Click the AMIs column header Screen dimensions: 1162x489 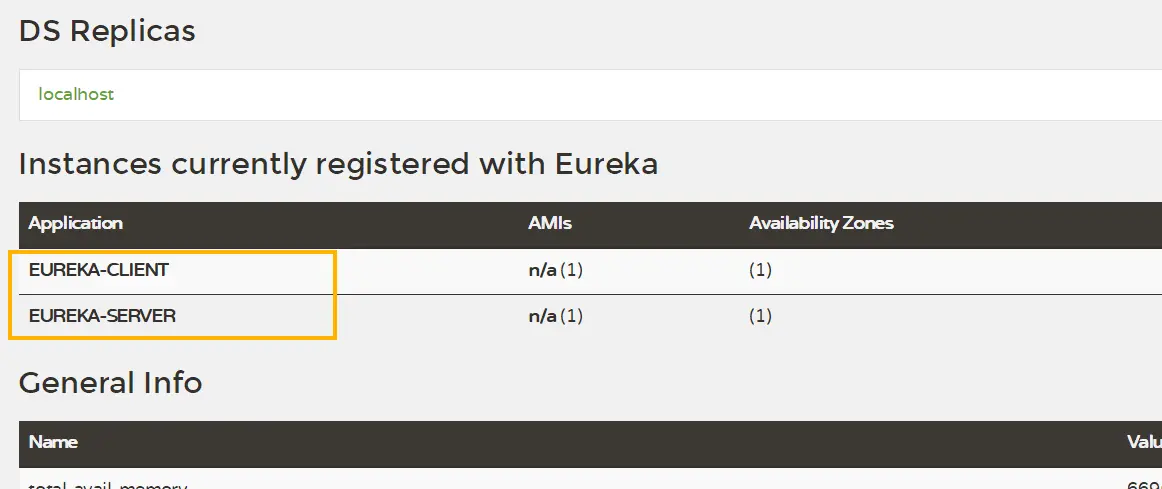pos(550,224)
